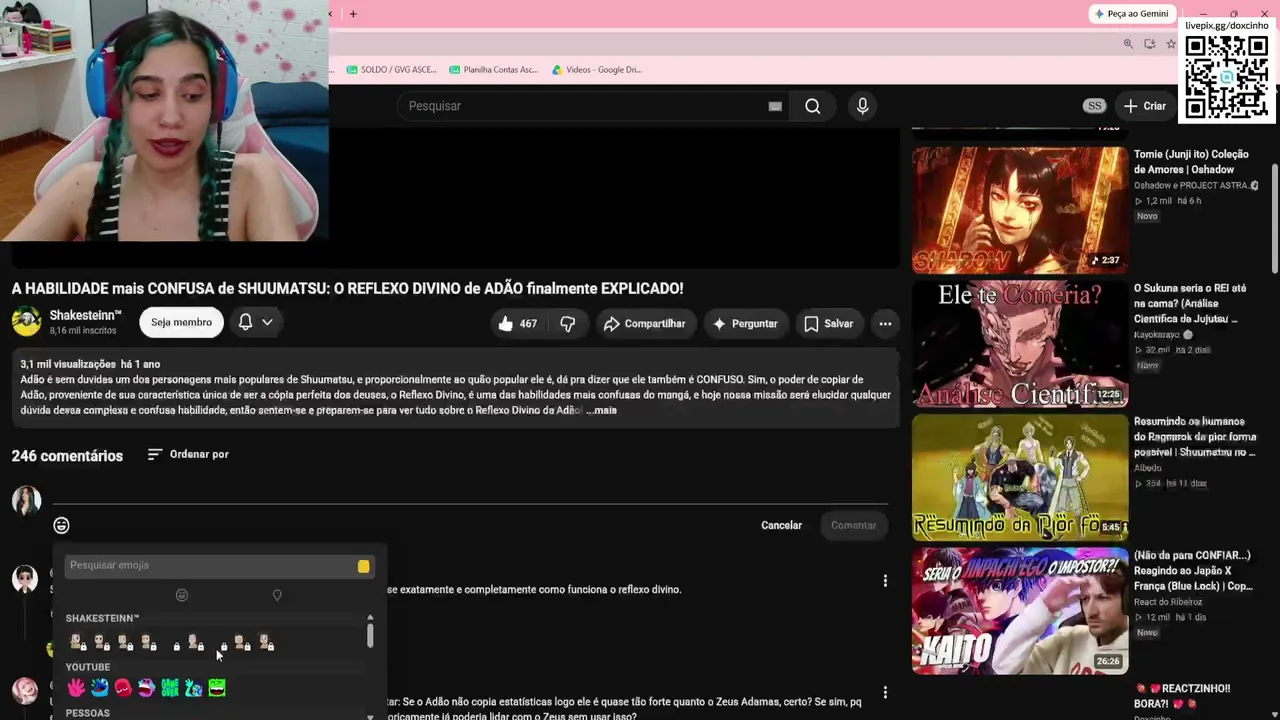This screenshot has width=1280, height=720.
Task: Toggle the emoji picker smiley button
Action: 61,525
